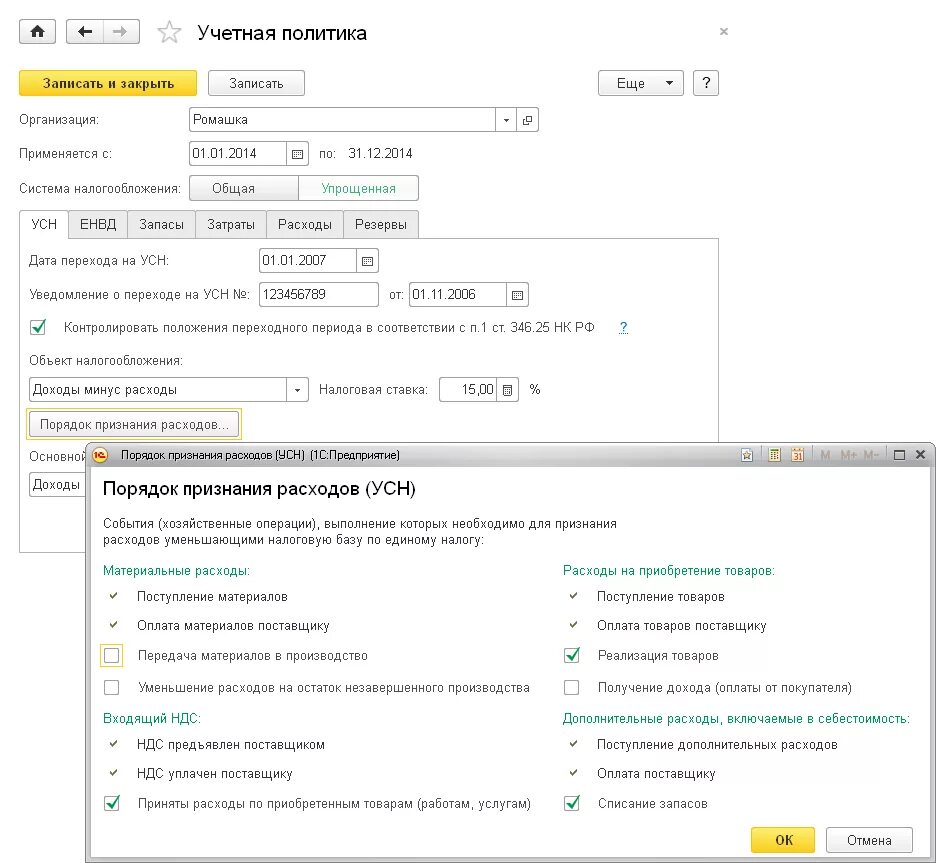Open the Ромашка organization record icon
The image size is (936, 863).
(527, 120)
